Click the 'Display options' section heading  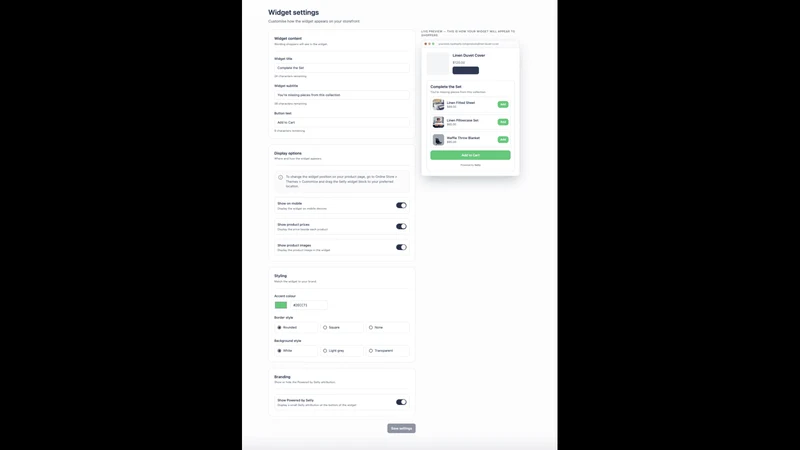288,153
